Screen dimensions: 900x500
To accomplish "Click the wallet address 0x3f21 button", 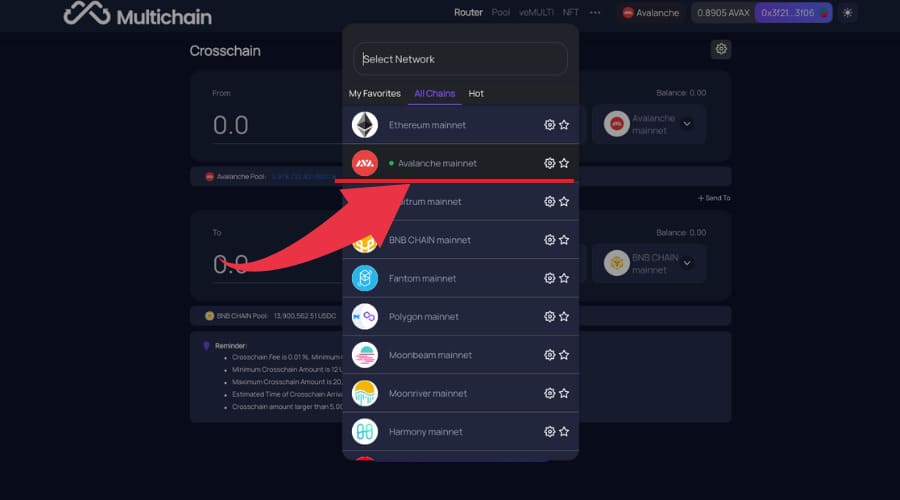I will point(793,13).
